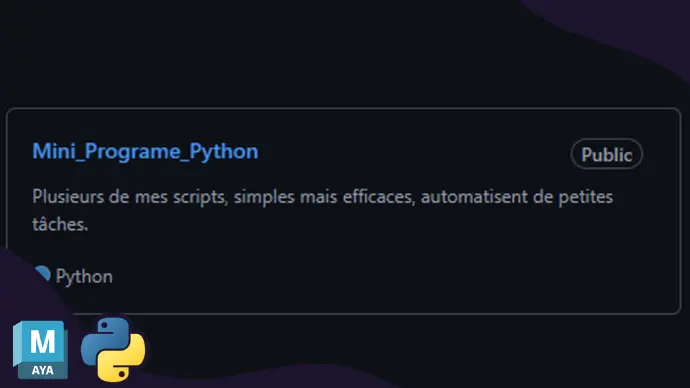Image resolution: width=690 pixels, height=388 pixels.
Task: Open the Mini_Programe_Python repository link
Action: (x=145, y=152)
